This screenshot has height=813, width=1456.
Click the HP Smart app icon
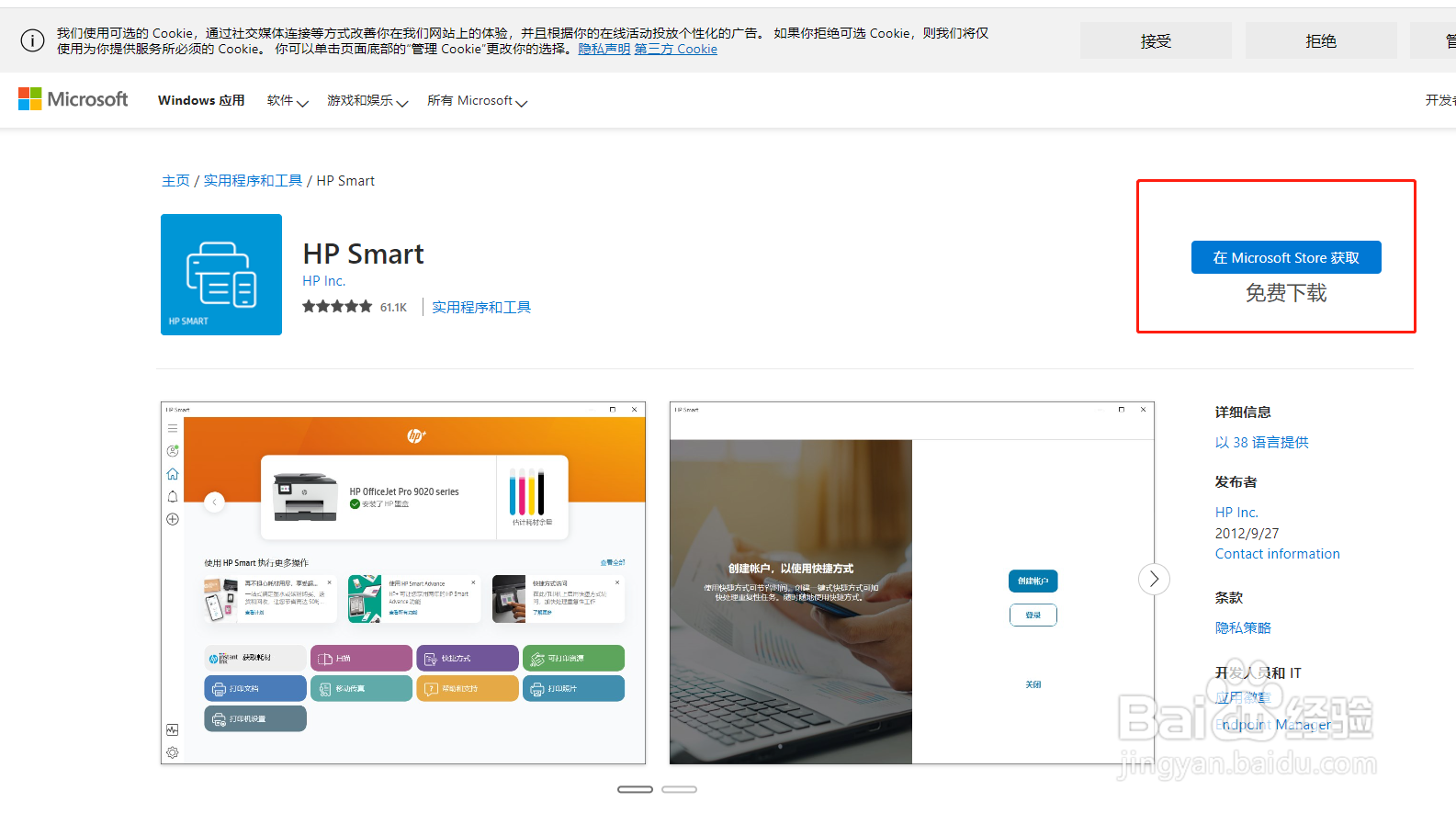(x=221, y=275)
